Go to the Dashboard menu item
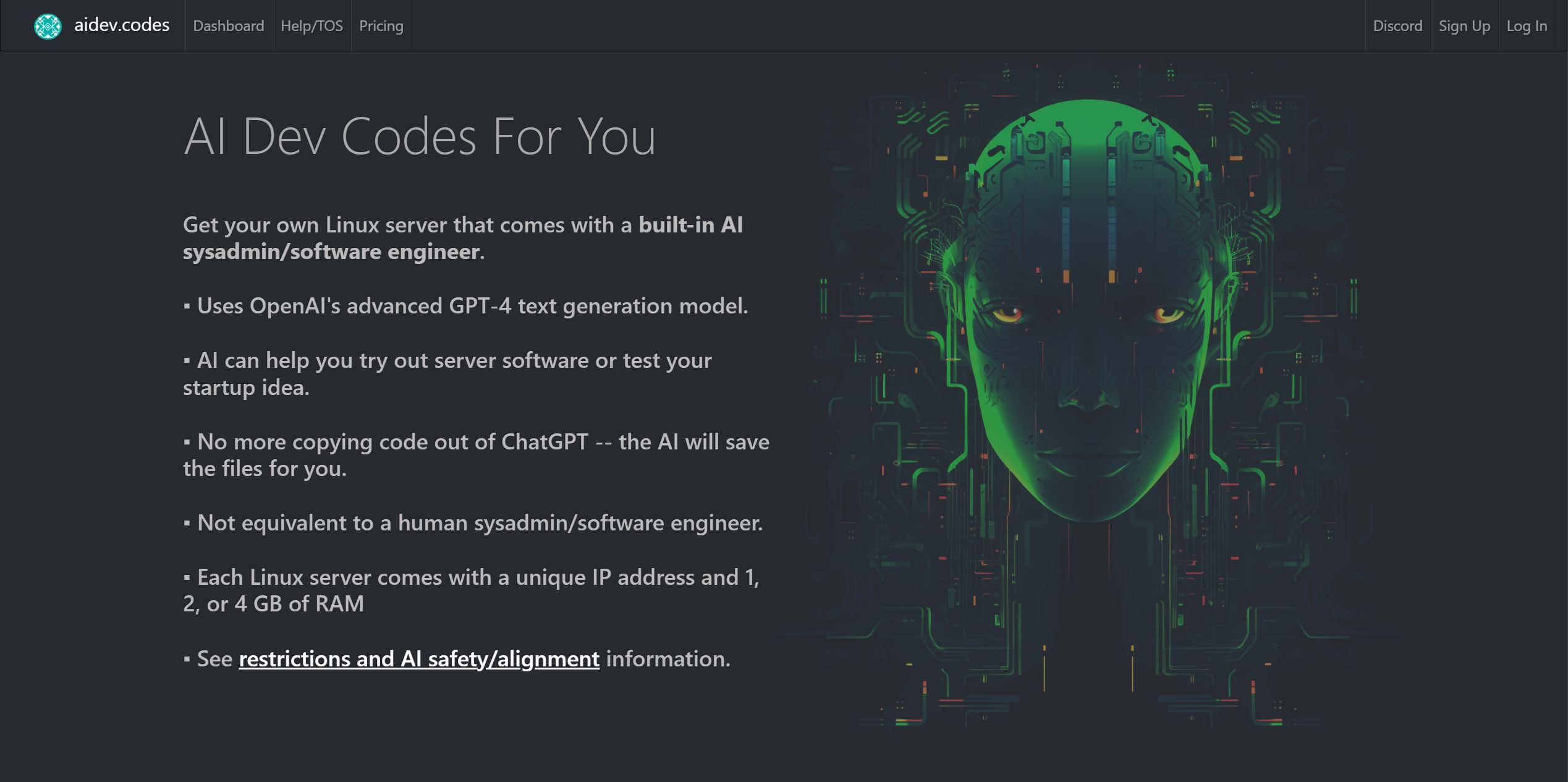 [x=229, y=26]
